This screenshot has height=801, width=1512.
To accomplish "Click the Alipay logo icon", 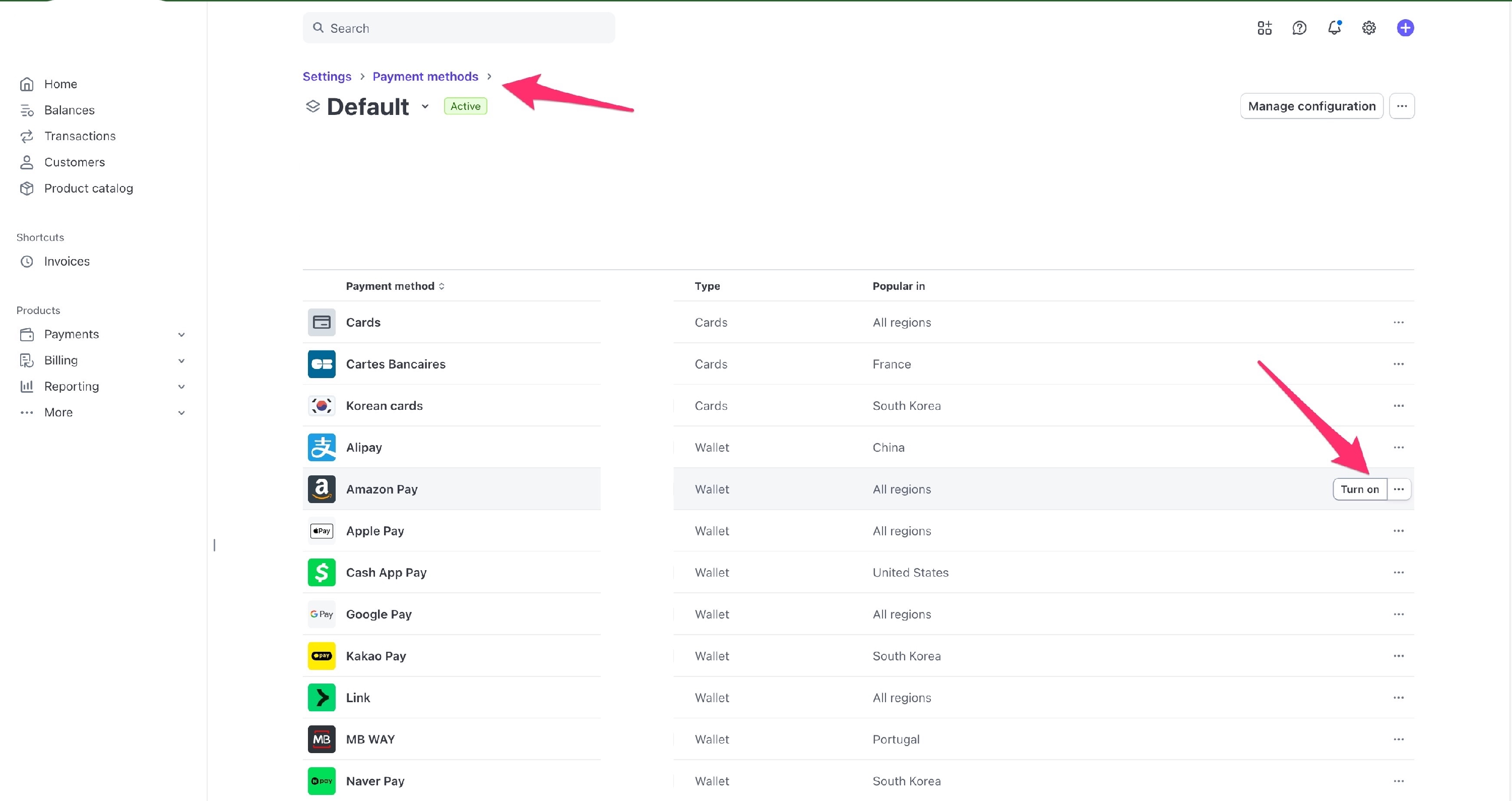I will point(322,448).
